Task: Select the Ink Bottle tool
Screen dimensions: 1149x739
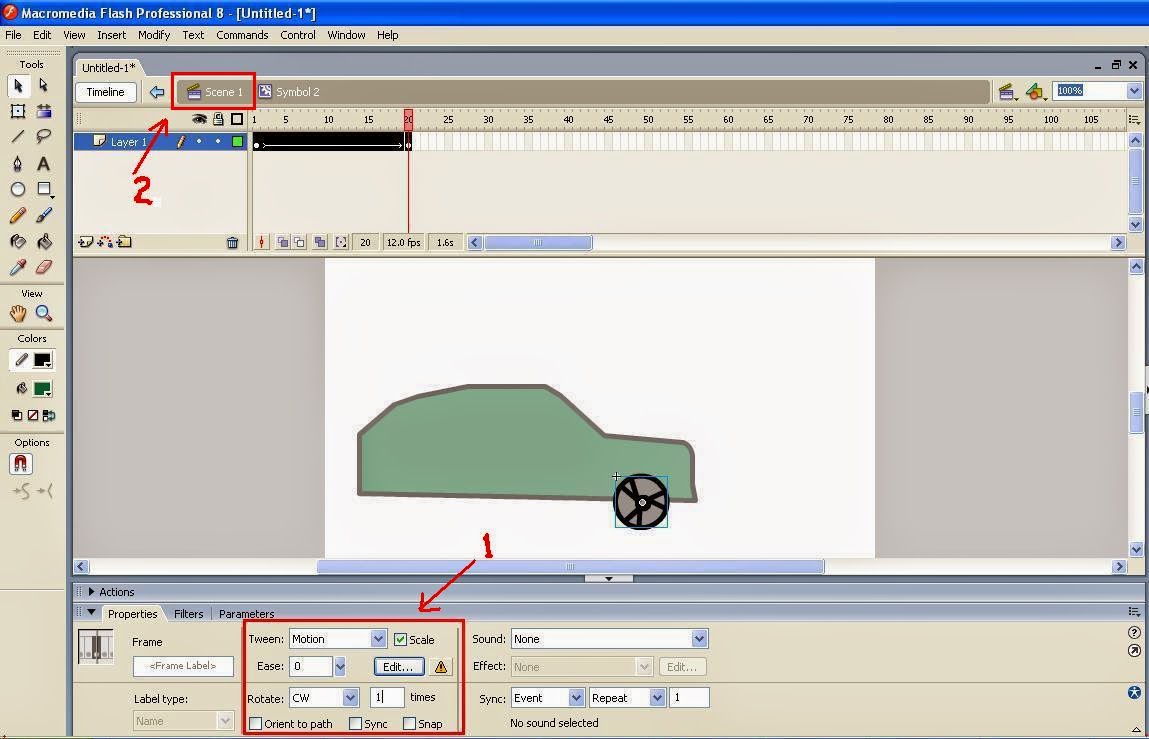Action: tap(18, 241)
